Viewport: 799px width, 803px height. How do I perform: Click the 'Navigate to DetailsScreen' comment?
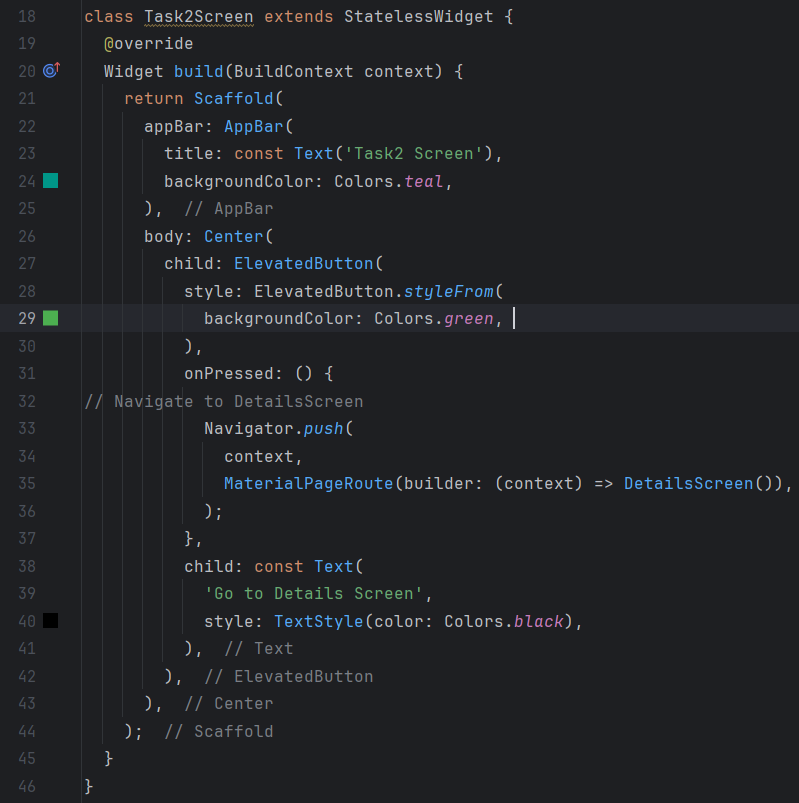tap(224, 402)
